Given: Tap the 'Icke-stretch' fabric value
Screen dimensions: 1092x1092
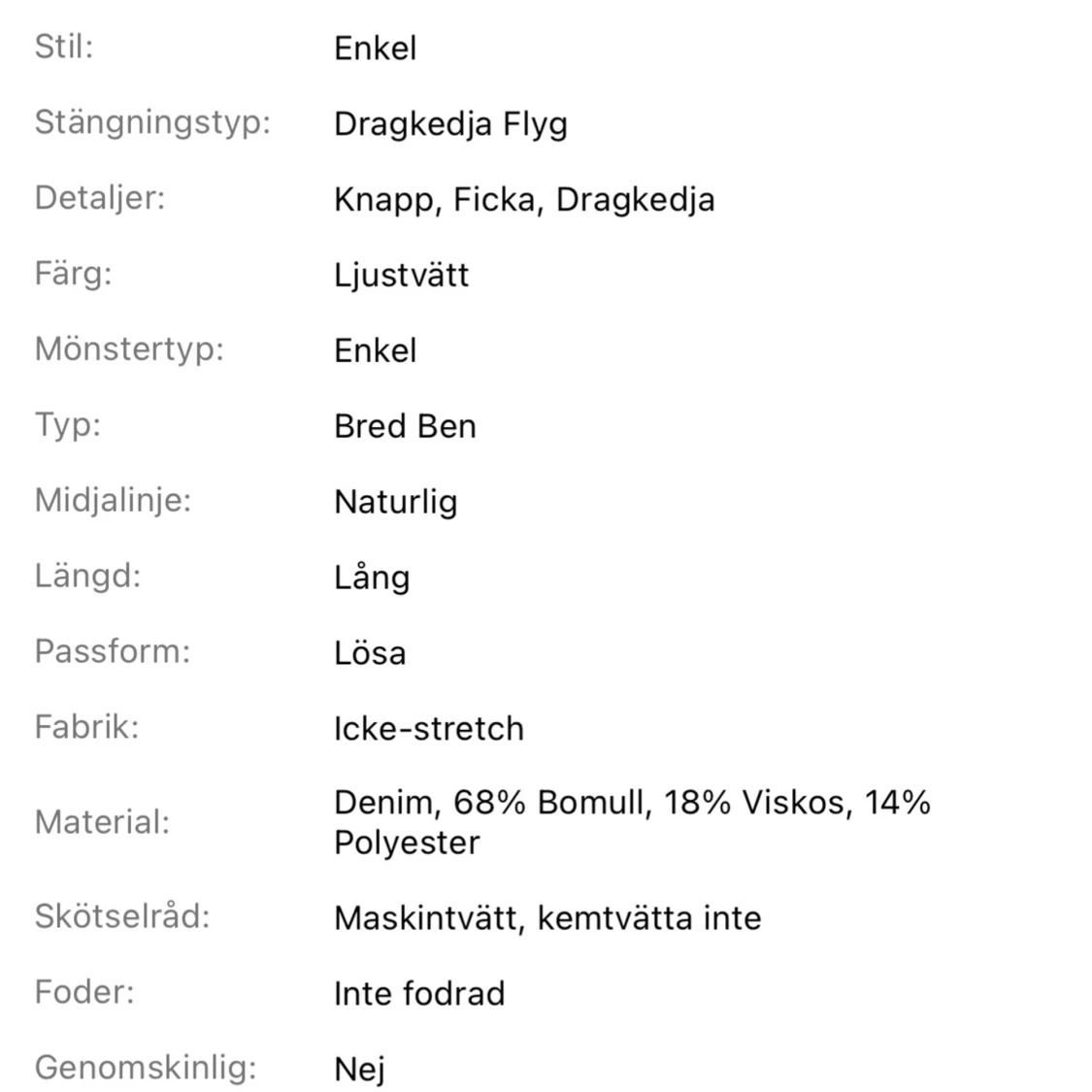Looking at the screenshot, I should (428, 728).
